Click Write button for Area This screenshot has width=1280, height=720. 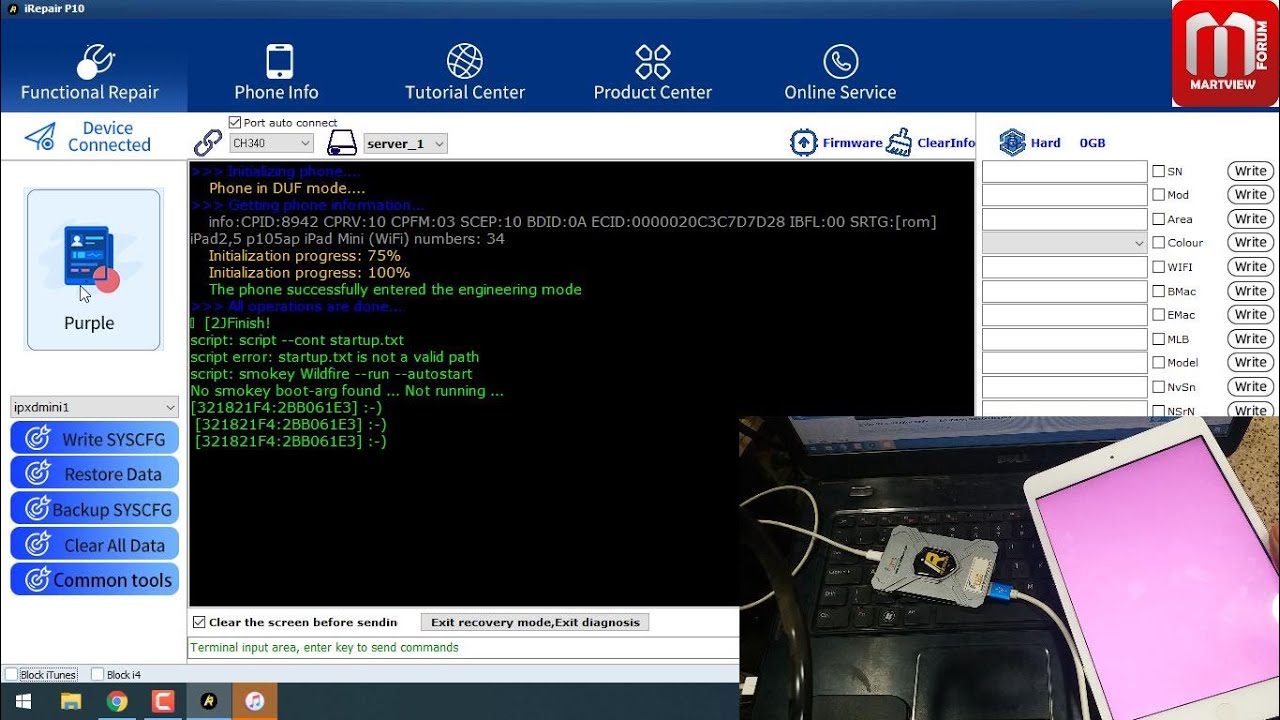pos(1250,219)
